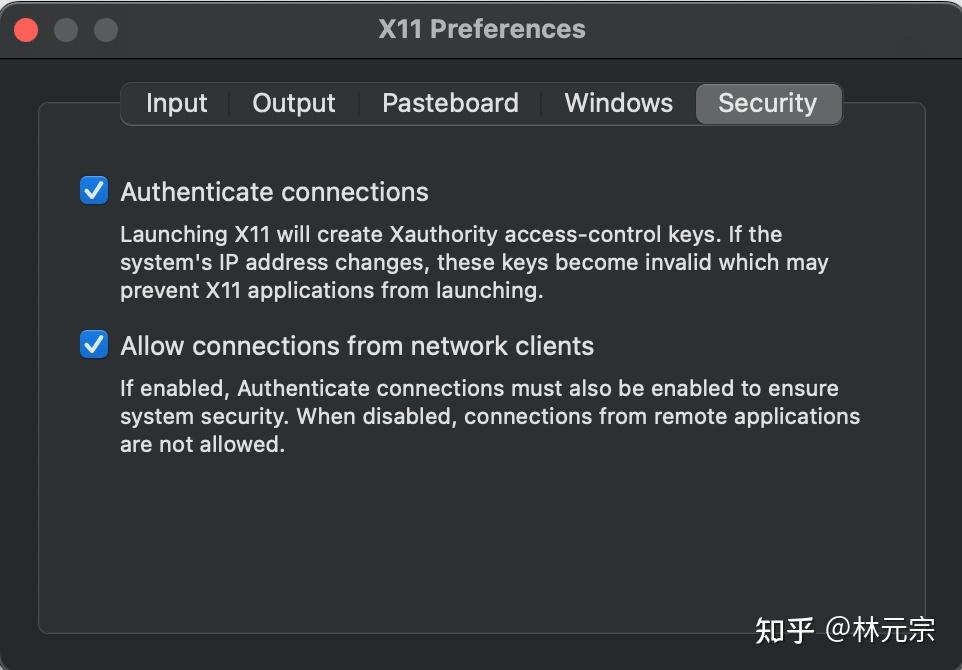962x670 pixels.
Task: Select the Security tab
Action: pos(768,103)
